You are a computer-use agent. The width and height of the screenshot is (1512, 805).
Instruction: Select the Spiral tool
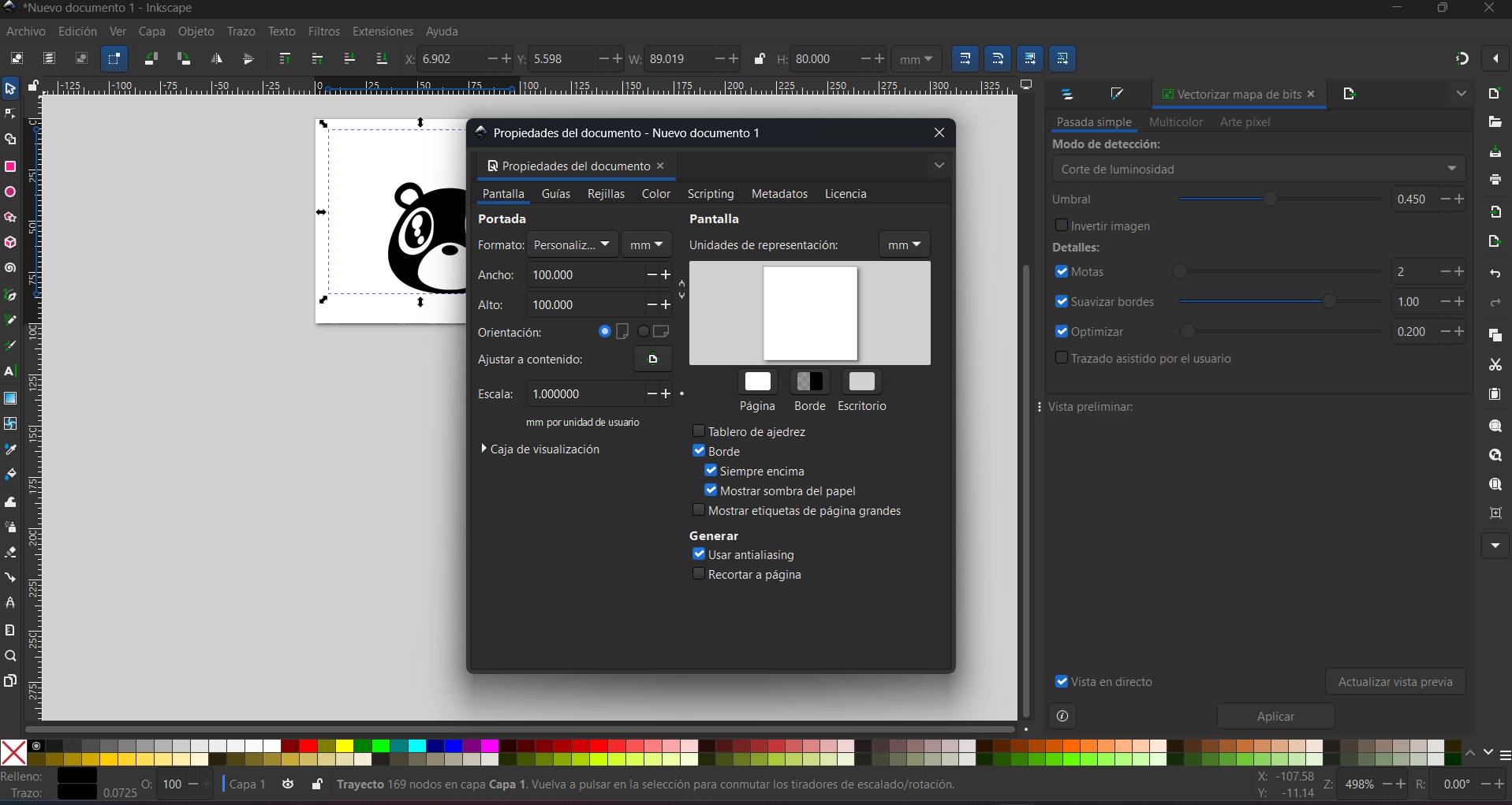10,269
